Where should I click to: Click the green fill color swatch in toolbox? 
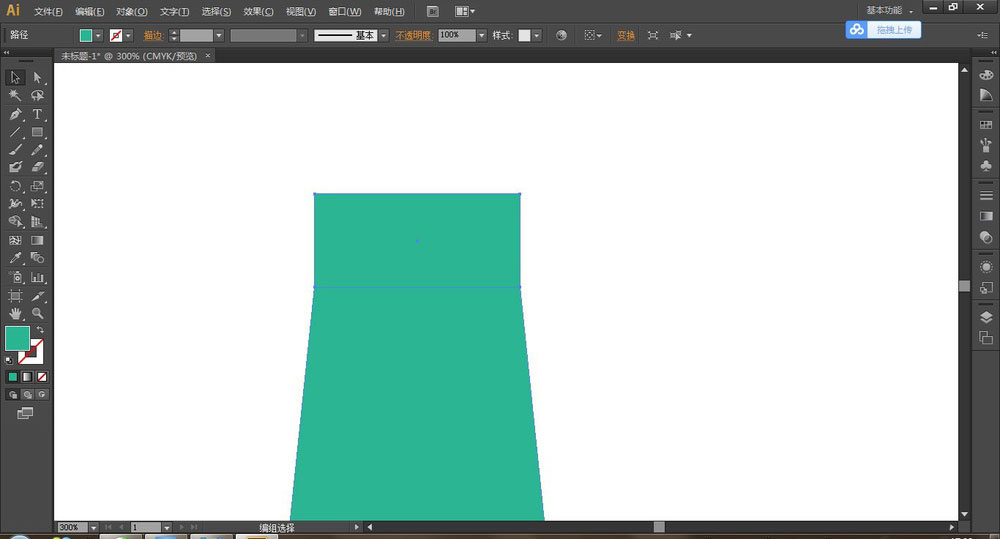pyautogui.click(x=17, y=338)
